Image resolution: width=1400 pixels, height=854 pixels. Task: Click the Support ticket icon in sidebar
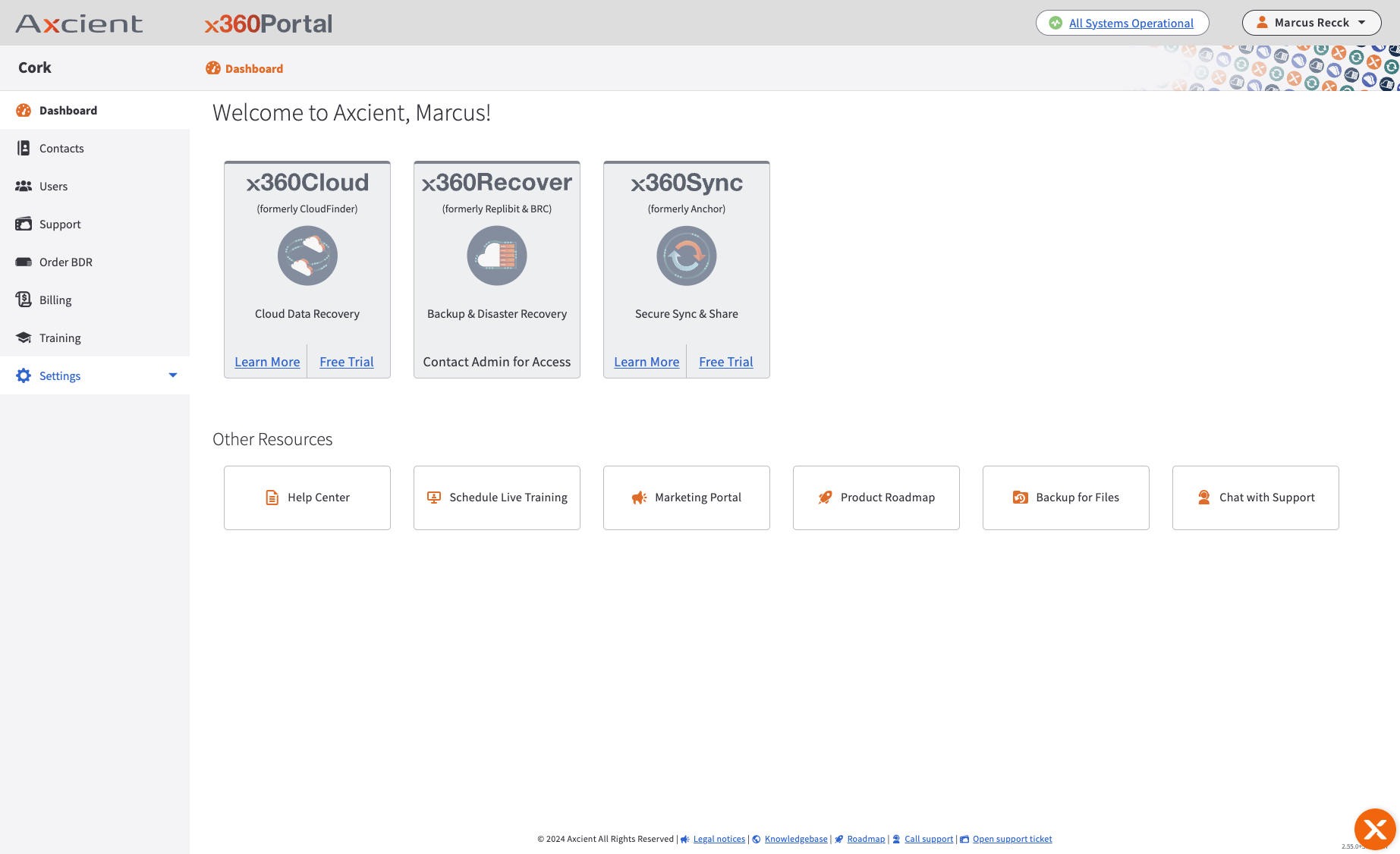tap(24, 224)
